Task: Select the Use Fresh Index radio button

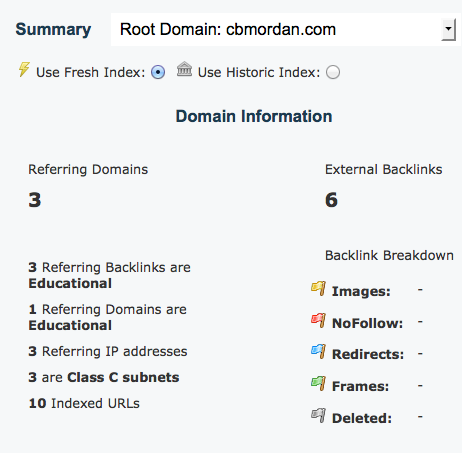Action: click(158, 72)
